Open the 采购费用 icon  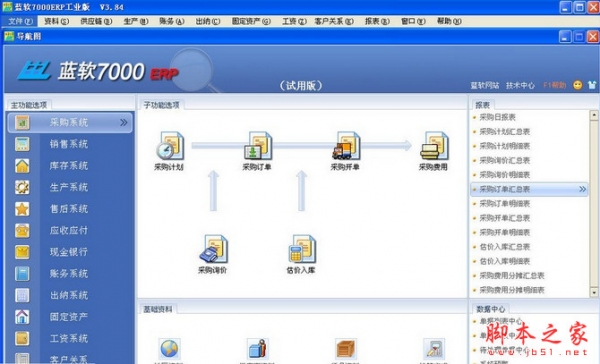click(434, 145)
